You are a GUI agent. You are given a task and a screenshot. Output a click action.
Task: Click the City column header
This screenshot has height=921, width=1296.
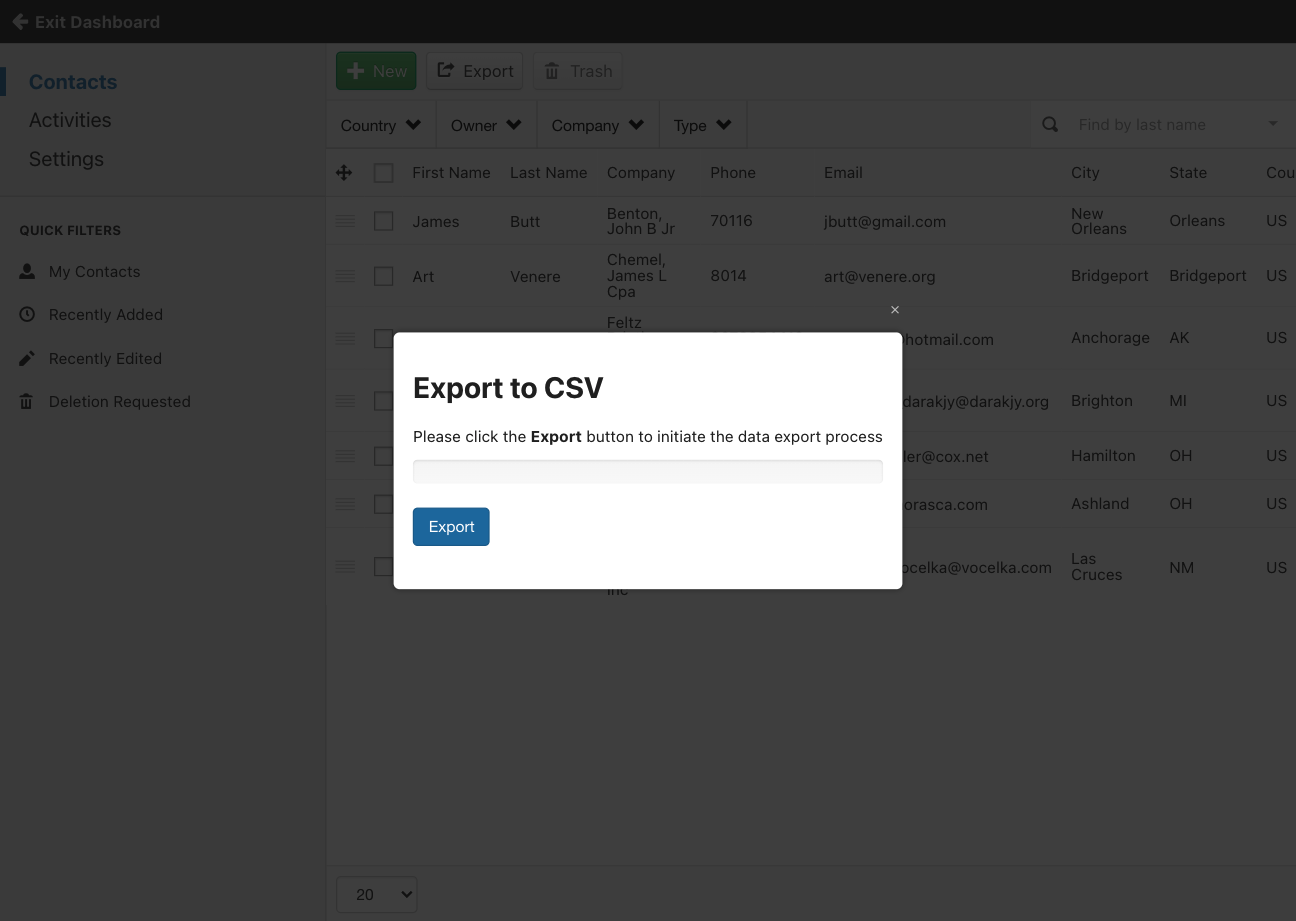(1085, 173)
